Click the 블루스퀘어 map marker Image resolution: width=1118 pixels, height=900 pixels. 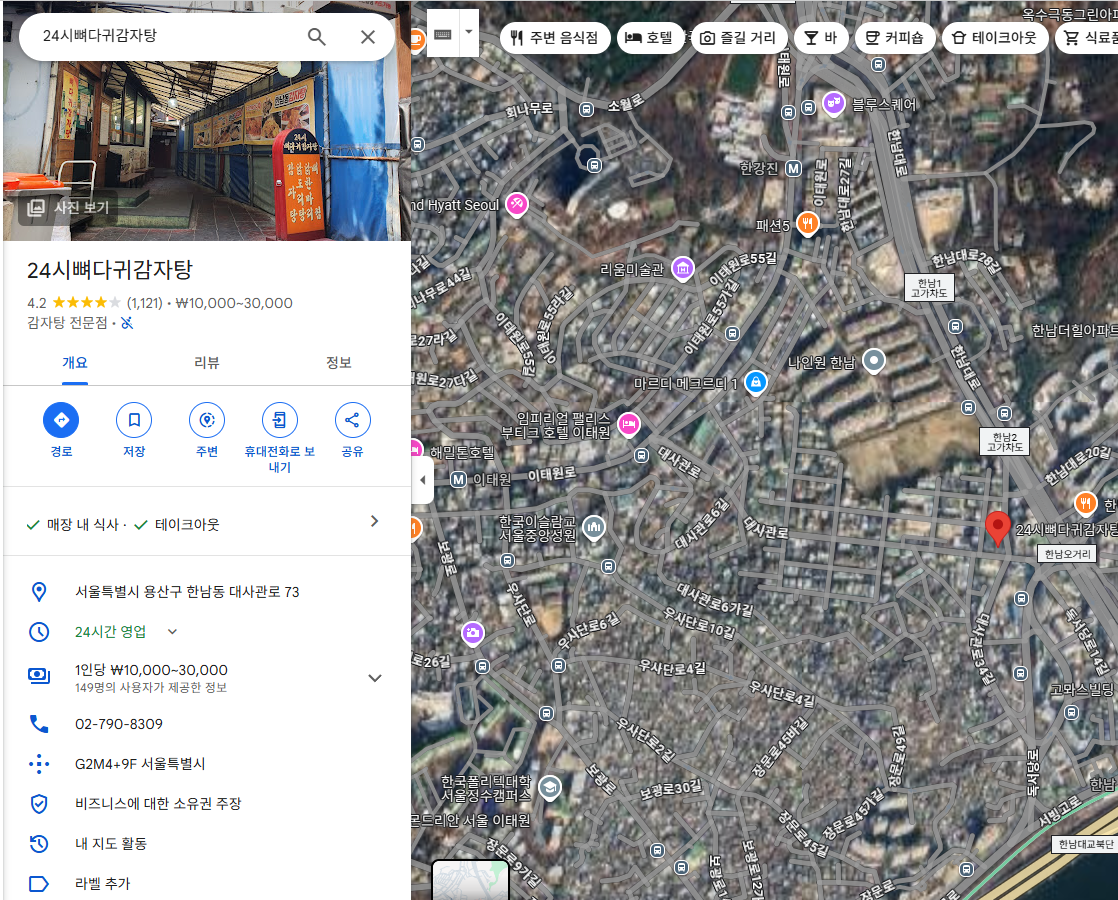[x=834, y=103]
